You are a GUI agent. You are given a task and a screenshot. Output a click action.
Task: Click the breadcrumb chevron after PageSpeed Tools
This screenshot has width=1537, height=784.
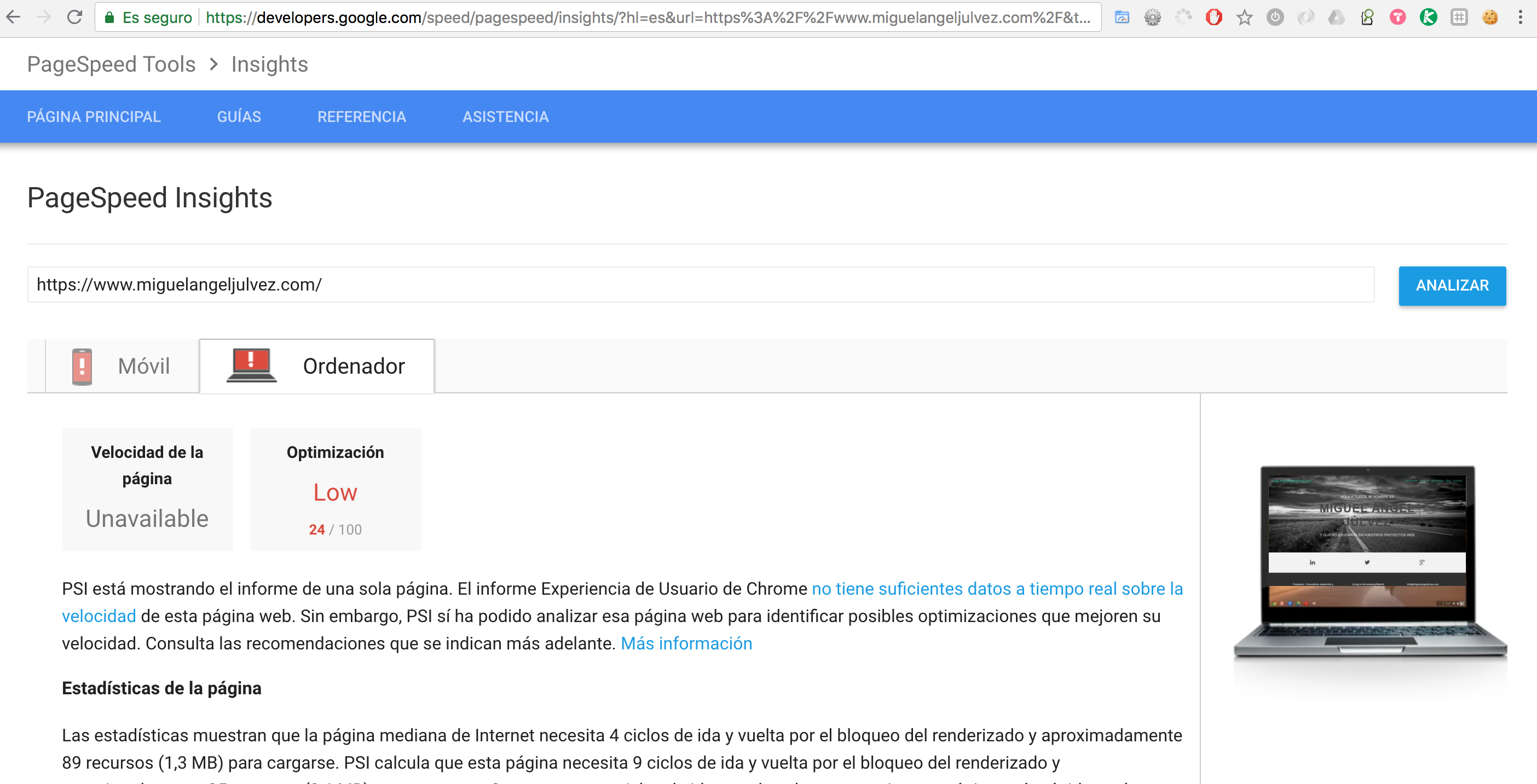213,64
